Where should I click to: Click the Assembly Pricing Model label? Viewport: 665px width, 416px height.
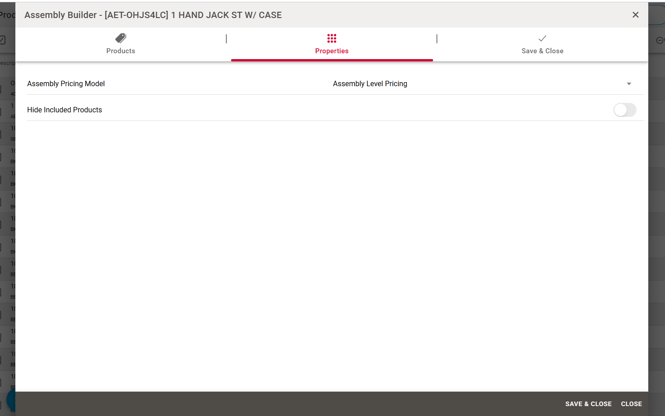coord(66,84)
